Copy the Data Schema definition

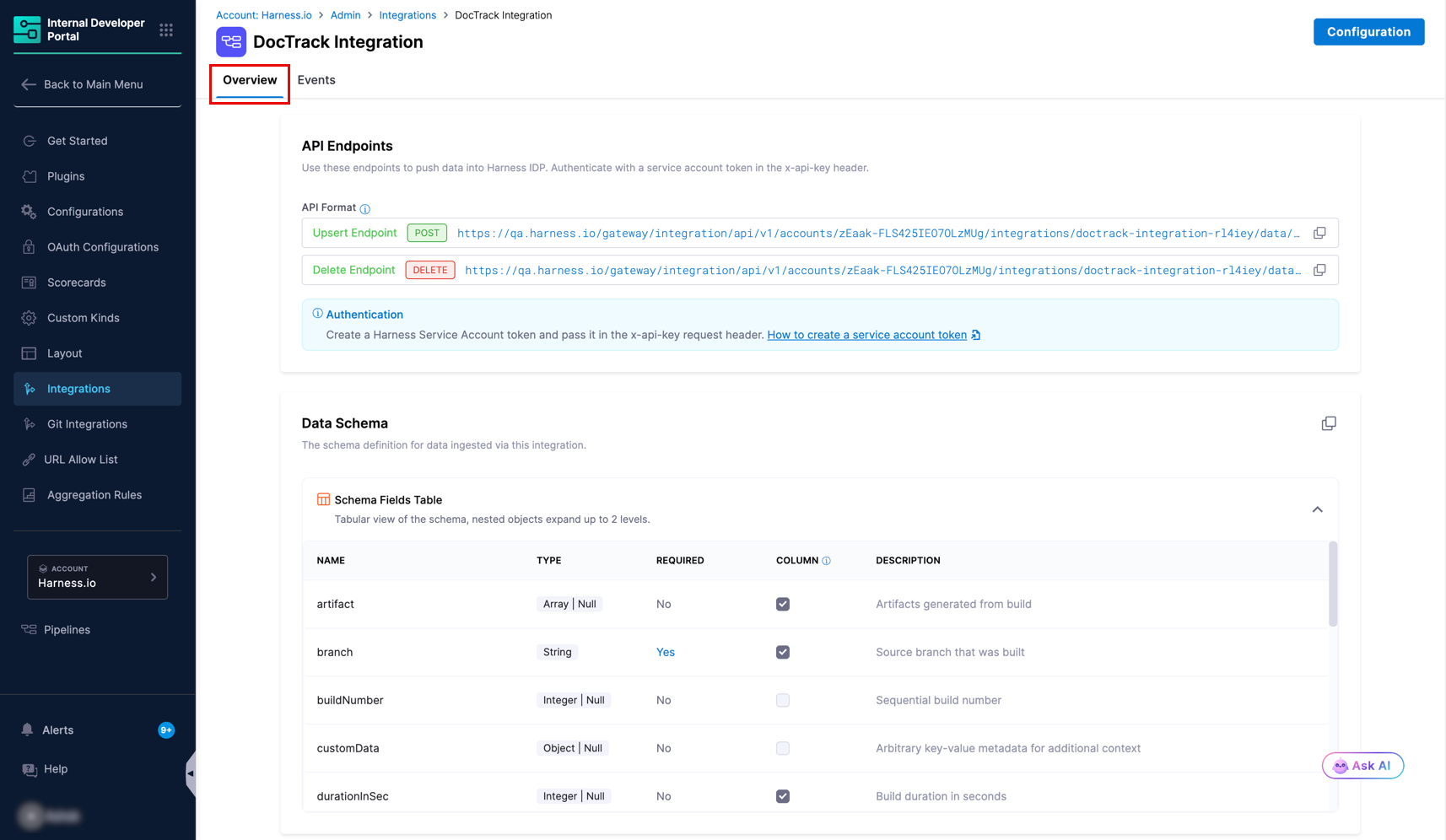1329,423
